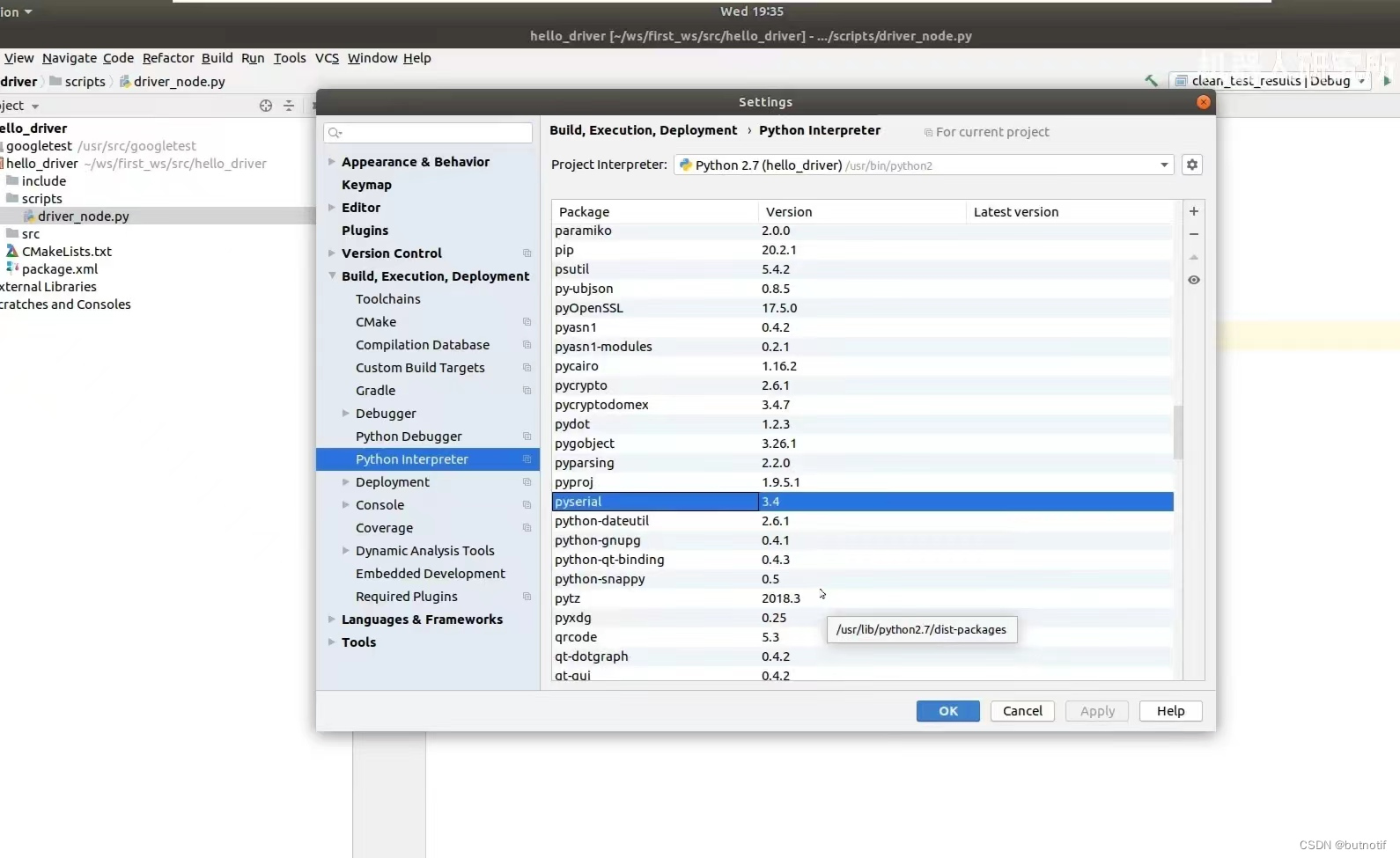Click the green Run icon in toolbar
1400x858 pixels.
[x=1388, y=80]
